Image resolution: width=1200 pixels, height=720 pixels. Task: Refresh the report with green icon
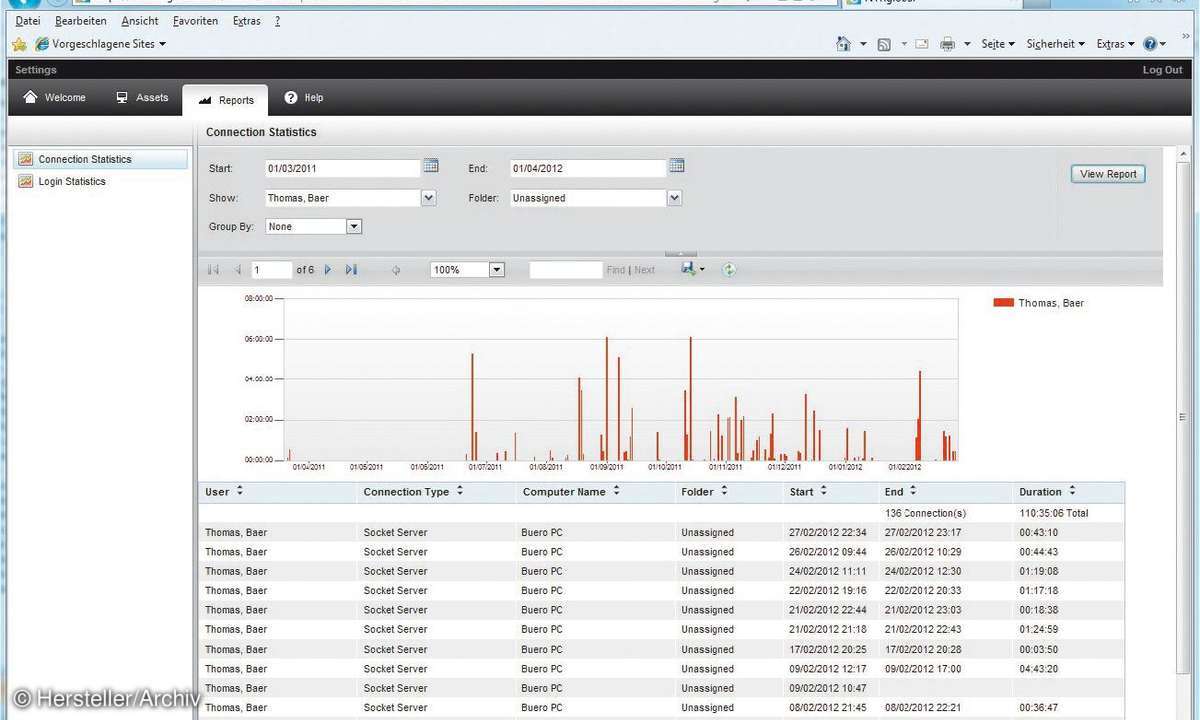(729, 270)
